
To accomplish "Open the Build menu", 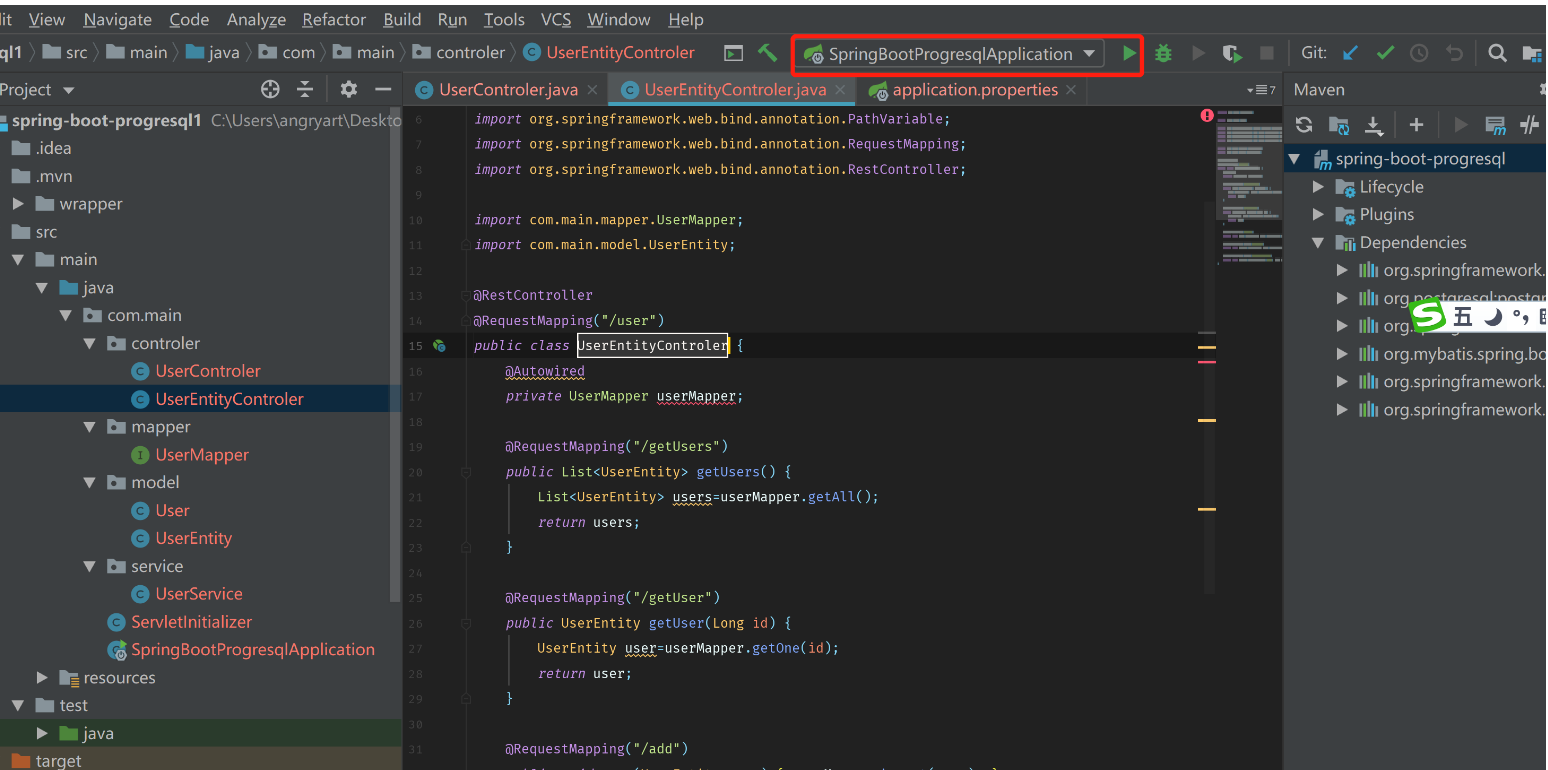I will coord(402,19).
